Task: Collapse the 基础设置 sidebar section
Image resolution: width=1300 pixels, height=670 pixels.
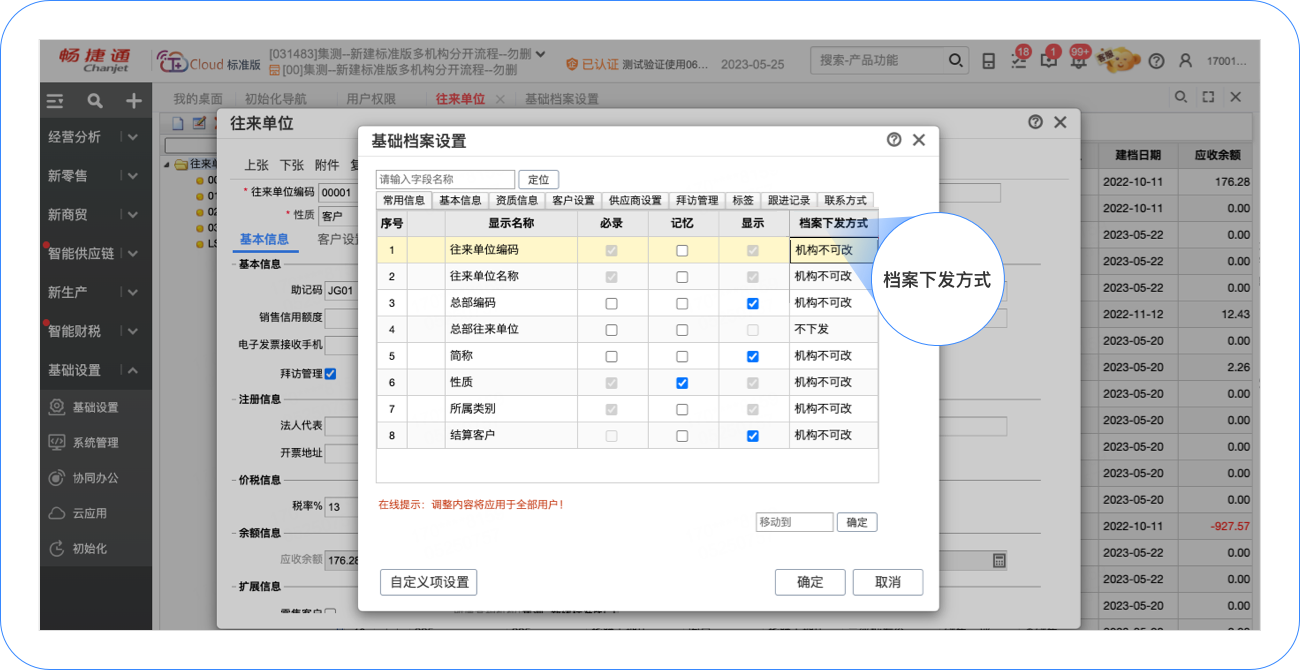Action: coord(132,370)
